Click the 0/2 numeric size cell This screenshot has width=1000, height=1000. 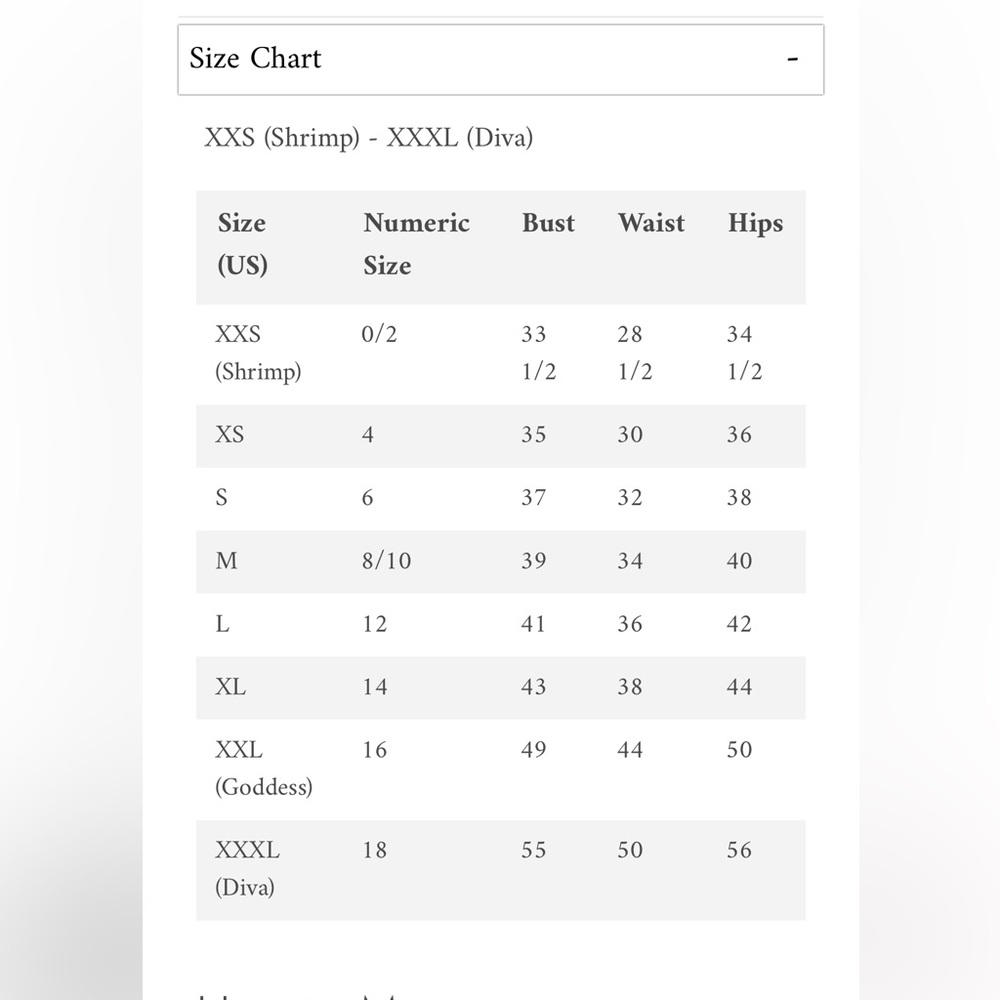tap(379, 335)
